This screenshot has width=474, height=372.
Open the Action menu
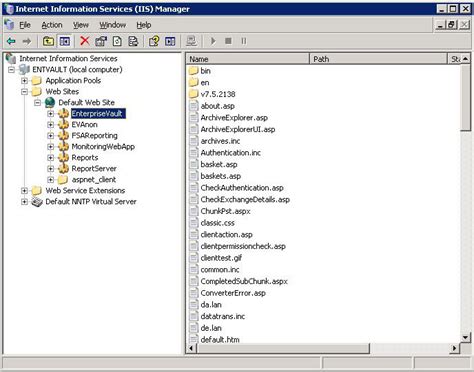click(x=52, y=25)
